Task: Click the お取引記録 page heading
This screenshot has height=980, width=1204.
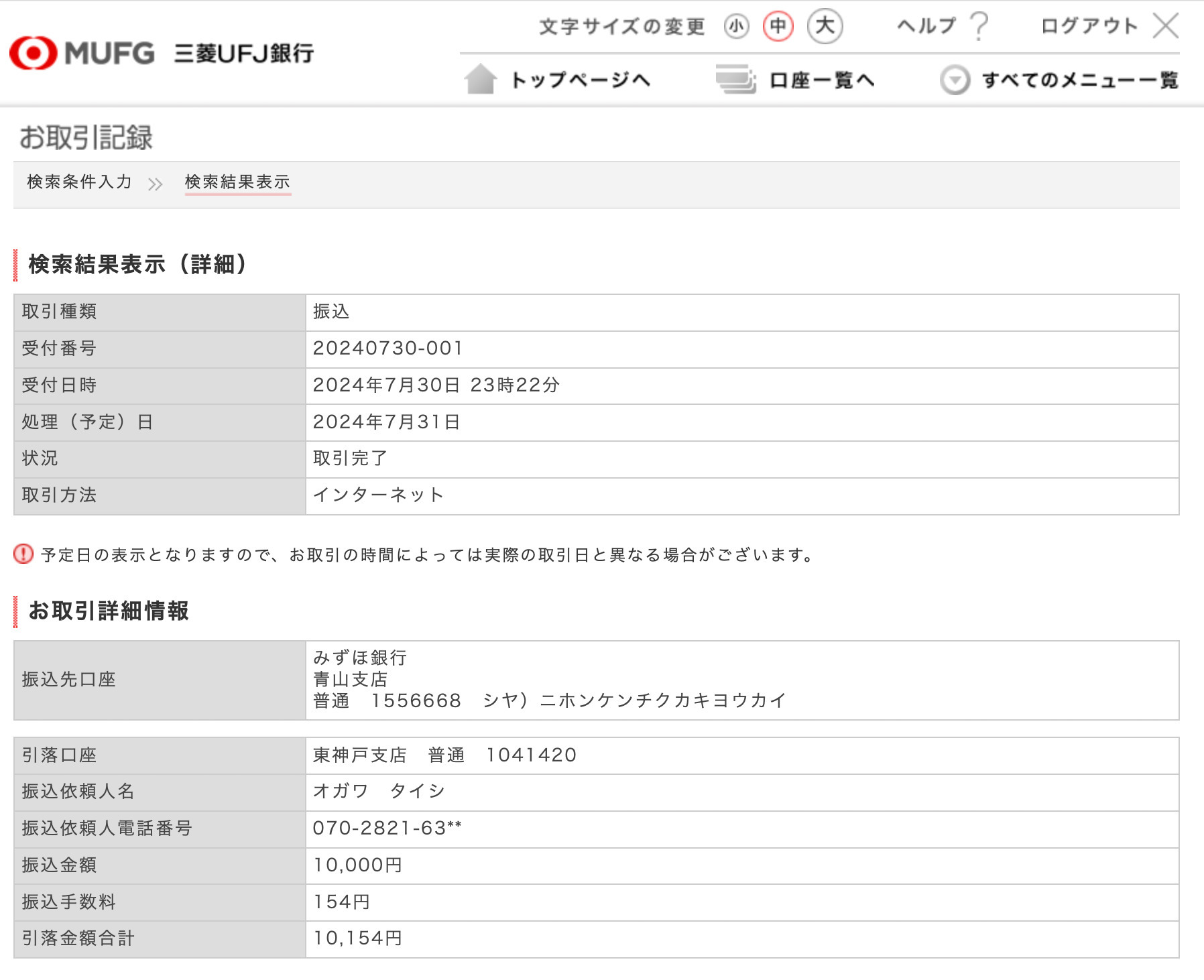Action: click(86, 137)
